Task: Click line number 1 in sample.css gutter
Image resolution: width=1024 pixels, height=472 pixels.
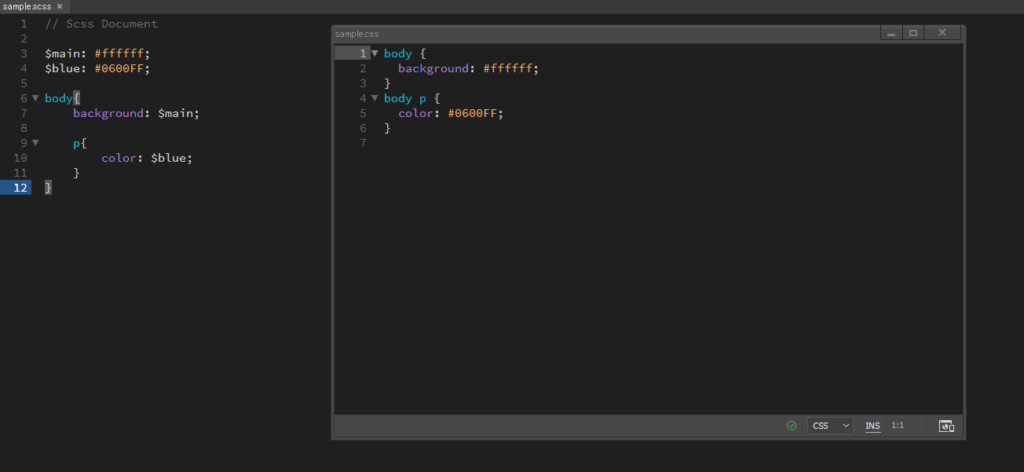Action: pyautogui.click(x=362, y=53)
